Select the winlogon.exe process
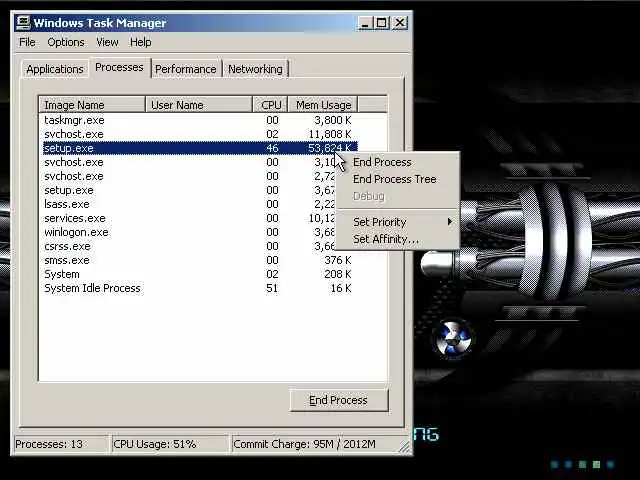This screenshot has width=640, height=480. (189, 232)
